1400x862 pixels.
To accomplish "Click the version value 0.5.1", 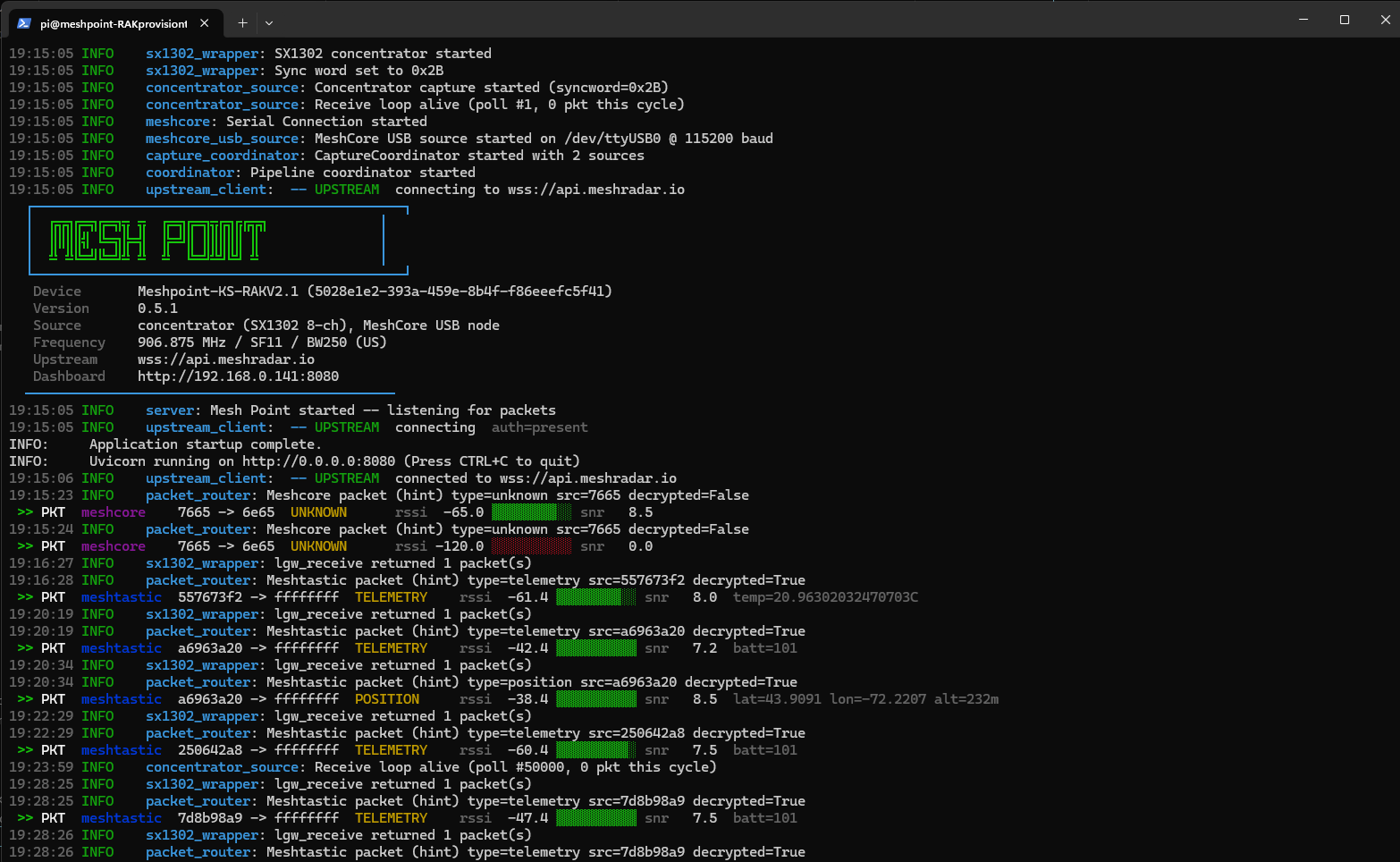I will pos(157,308).
